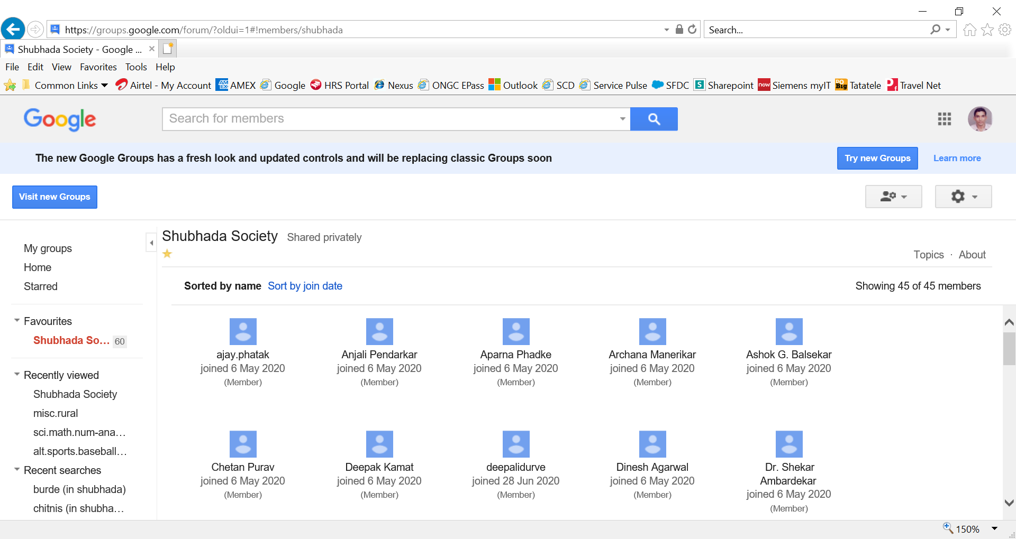Click the avatar of ajay.phatak

point(243,331)
